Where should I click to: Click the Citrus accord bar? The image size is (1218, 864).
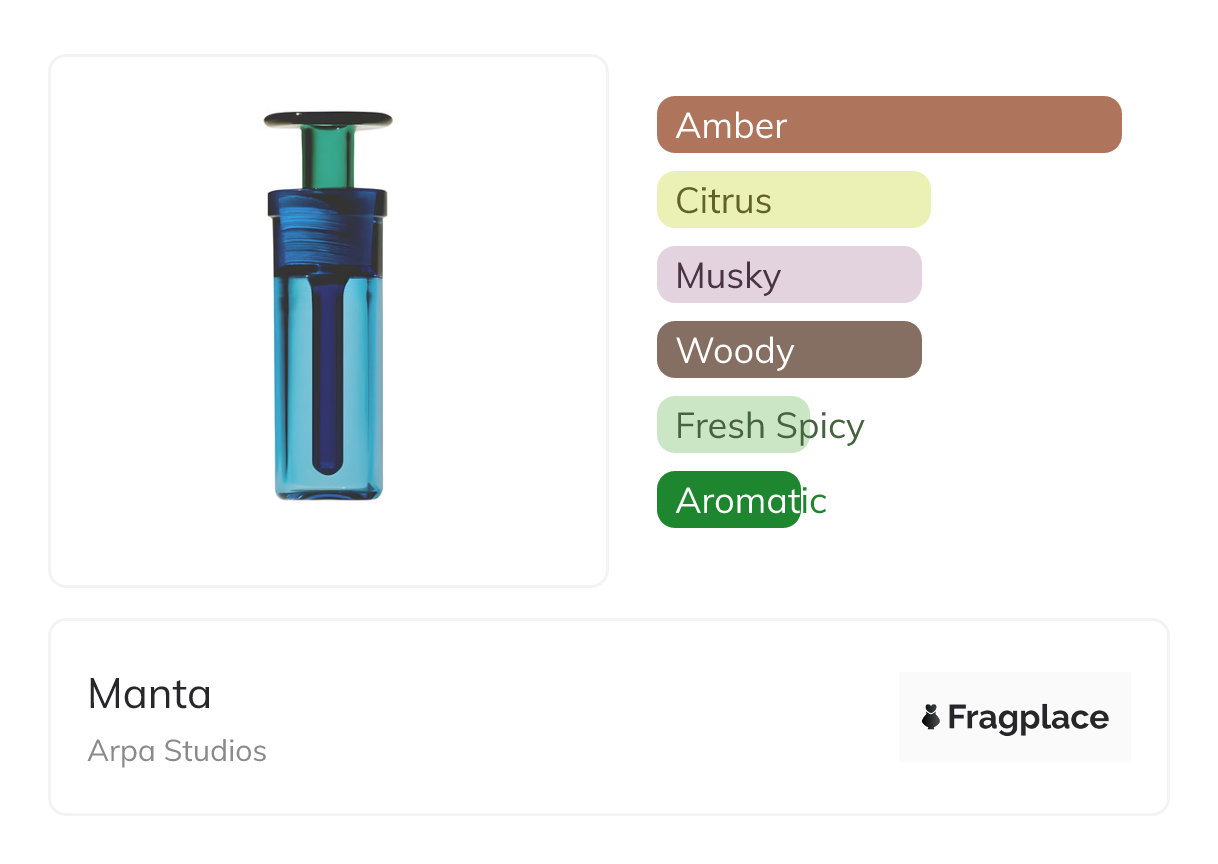(x=793, y=200)
